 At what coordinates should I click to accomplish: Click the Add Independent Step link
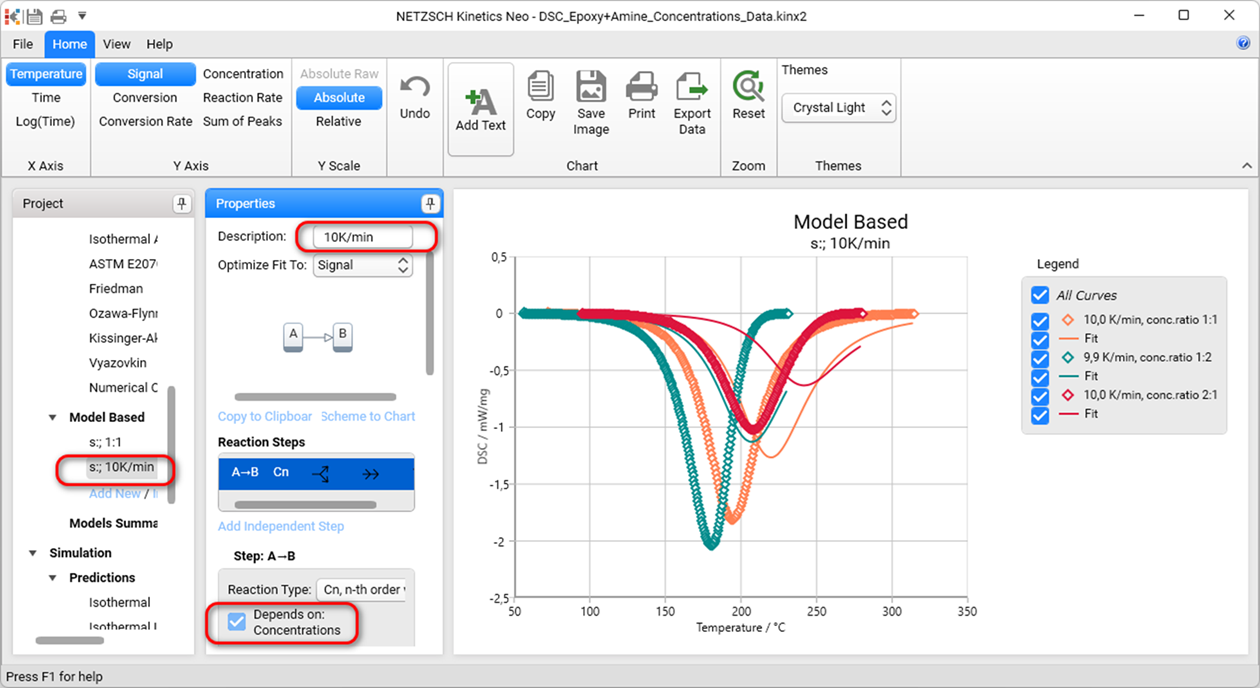point(280,525)
